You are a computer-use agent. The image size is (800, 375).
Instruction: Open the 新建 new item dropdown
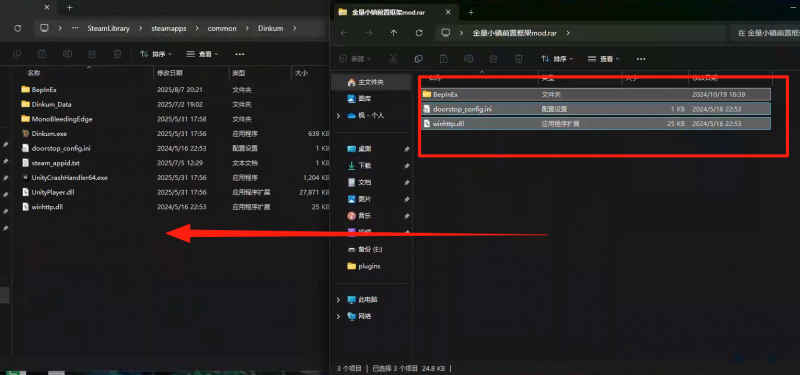(x=355, y=59)
